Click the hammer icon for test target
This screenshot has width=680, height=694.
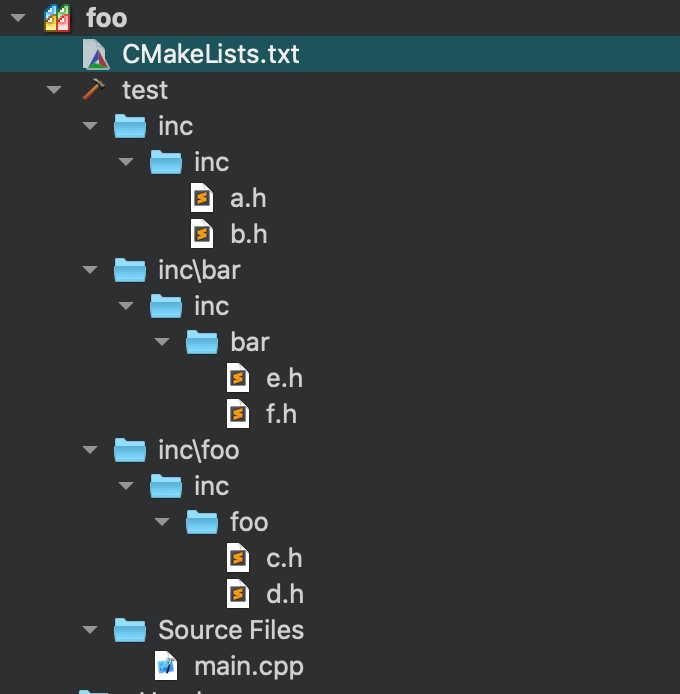point(93,90)
